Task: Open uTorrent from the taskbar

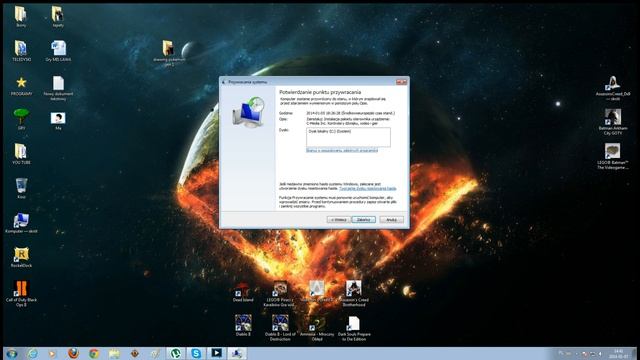Action: tap(176, 353)
